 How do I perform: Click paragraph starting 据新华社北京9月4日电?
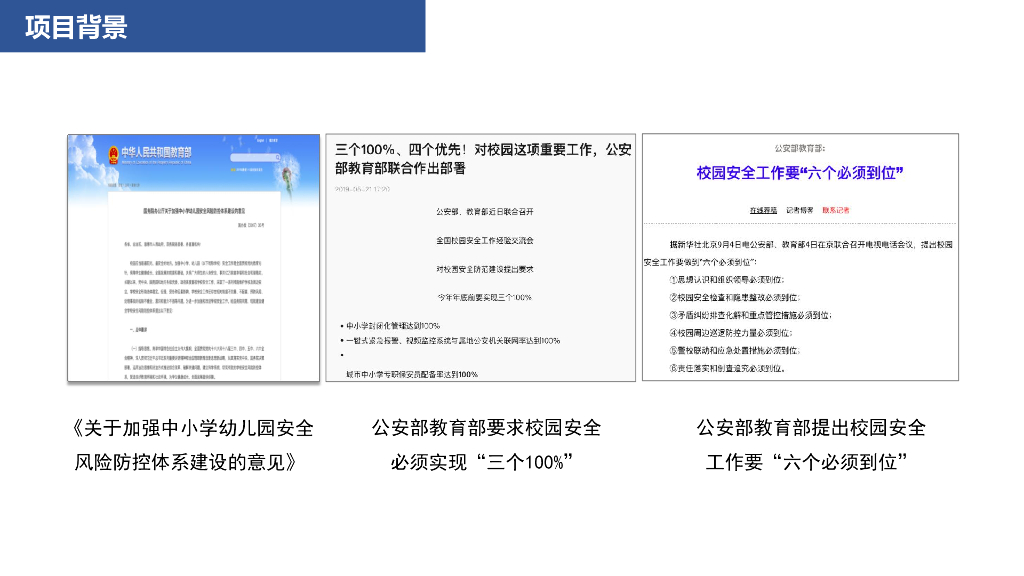point(798,253)
